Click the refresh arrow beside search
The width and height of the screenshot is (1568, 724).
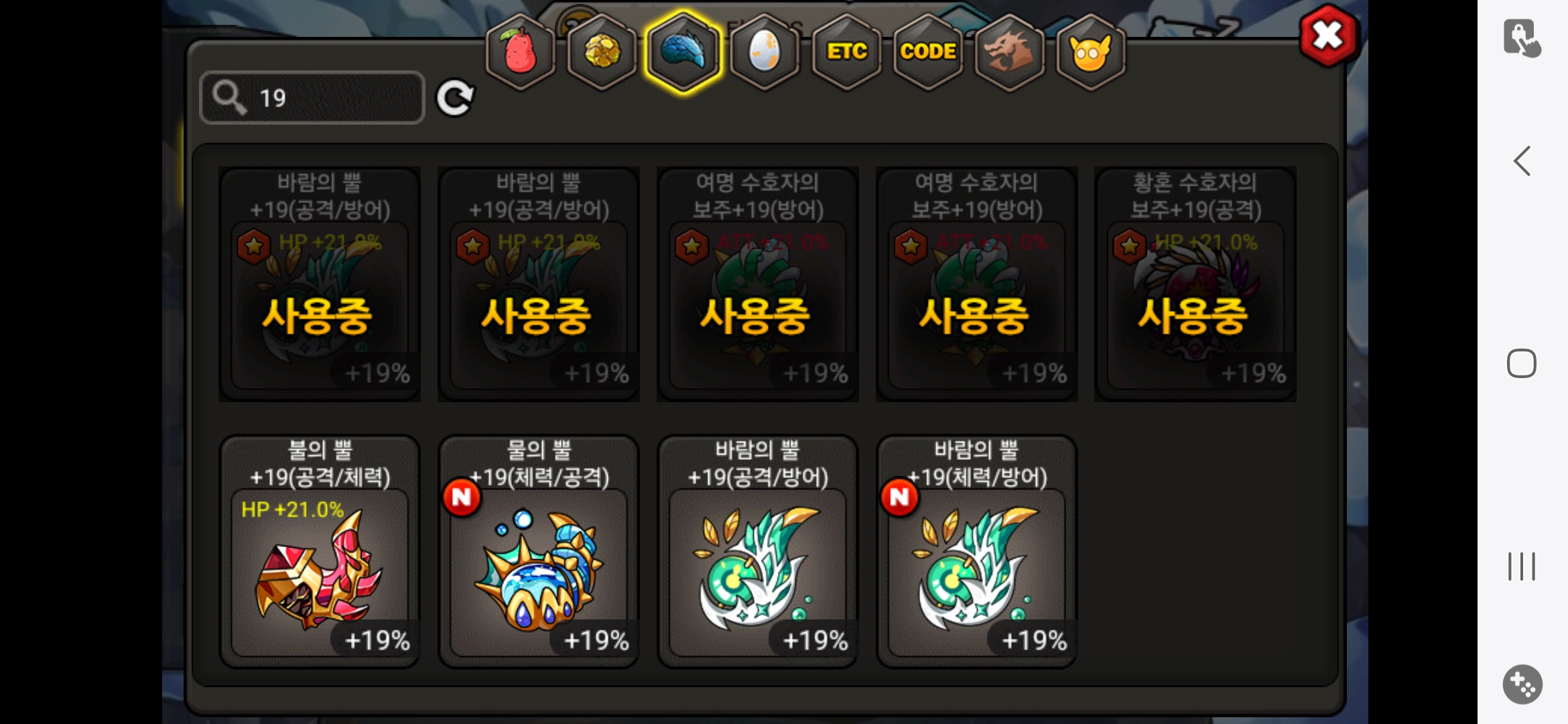(455, 98)
